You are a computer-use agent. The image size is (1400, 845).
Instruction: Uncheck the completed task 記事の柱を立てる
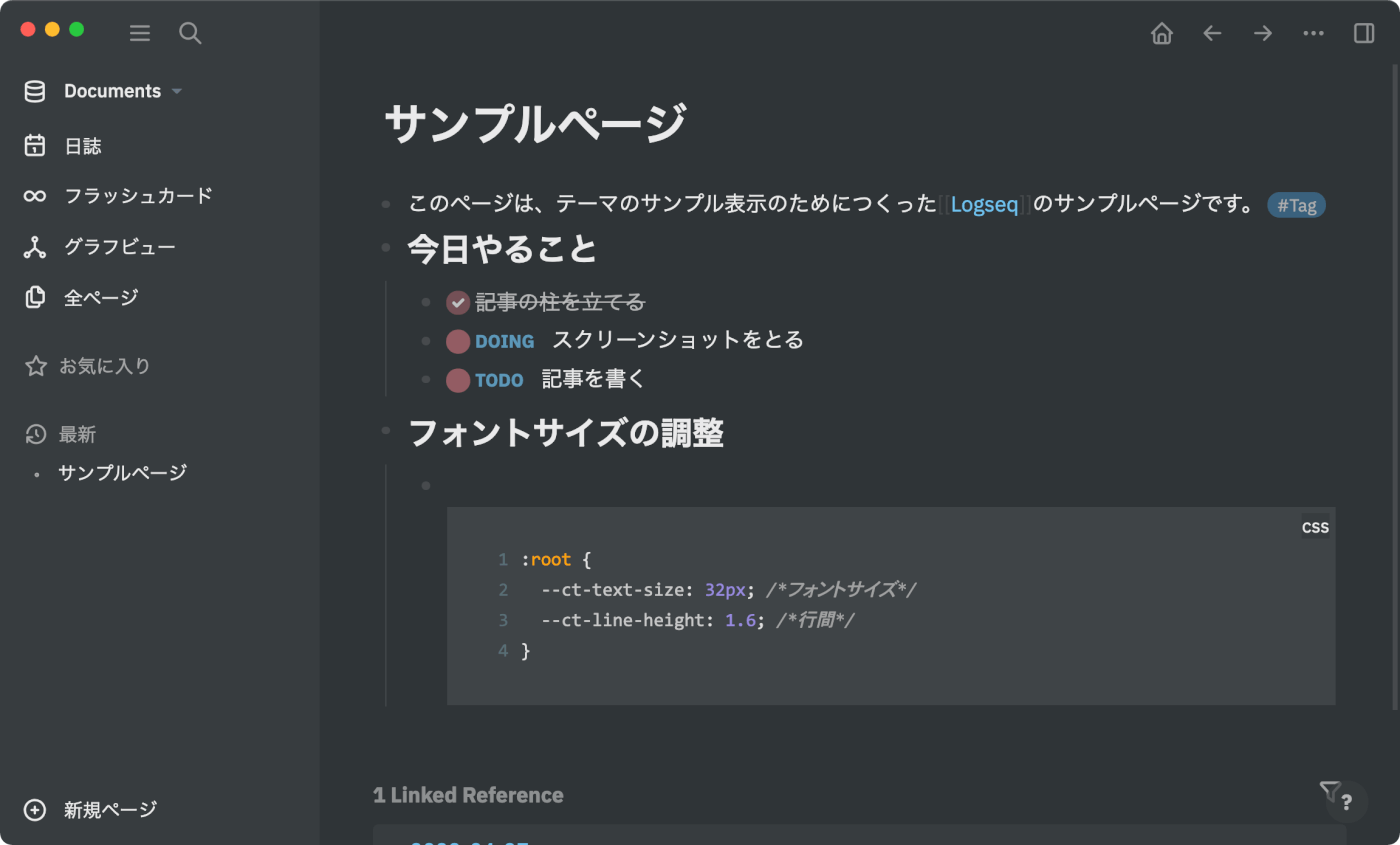[x=457, y=301]
